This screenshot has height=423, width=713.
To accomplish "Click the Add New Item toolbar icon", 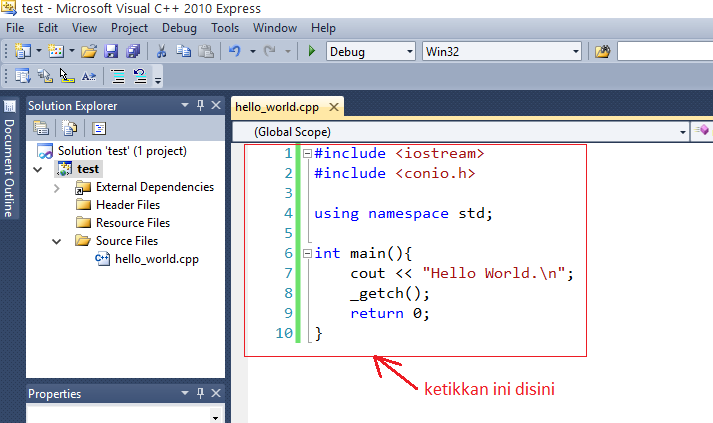I will click(x=56, y=51).
